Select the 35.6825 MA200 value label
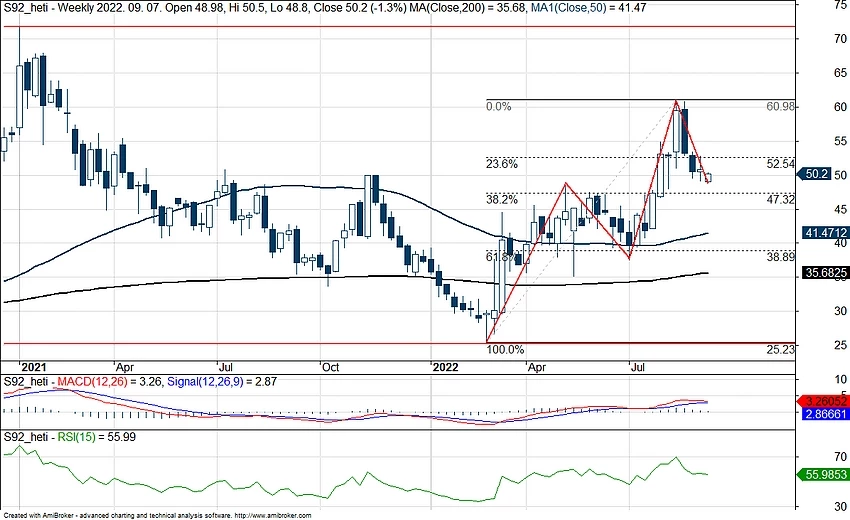 click(825, 272)
